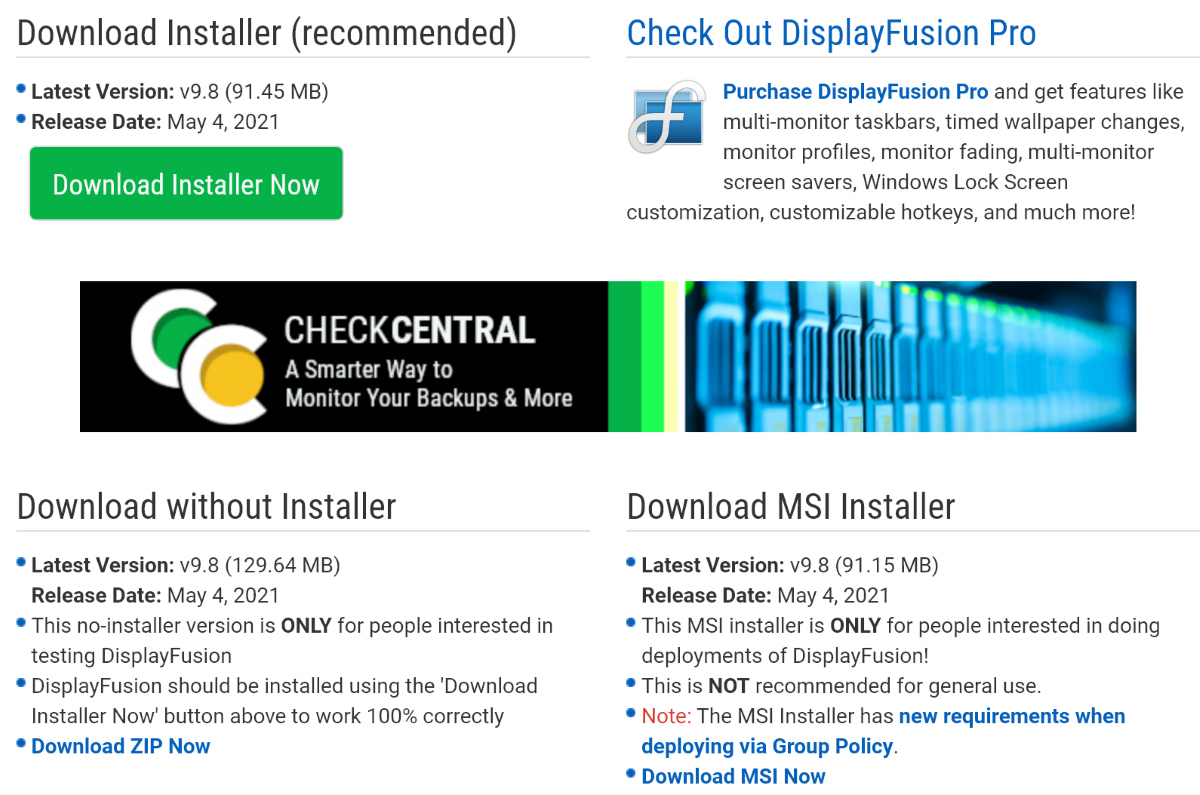The width and height of the screenshot is (1200, 795).
Task: Open the CheckCentral banner advertisement
Action: tap(608, 356)
